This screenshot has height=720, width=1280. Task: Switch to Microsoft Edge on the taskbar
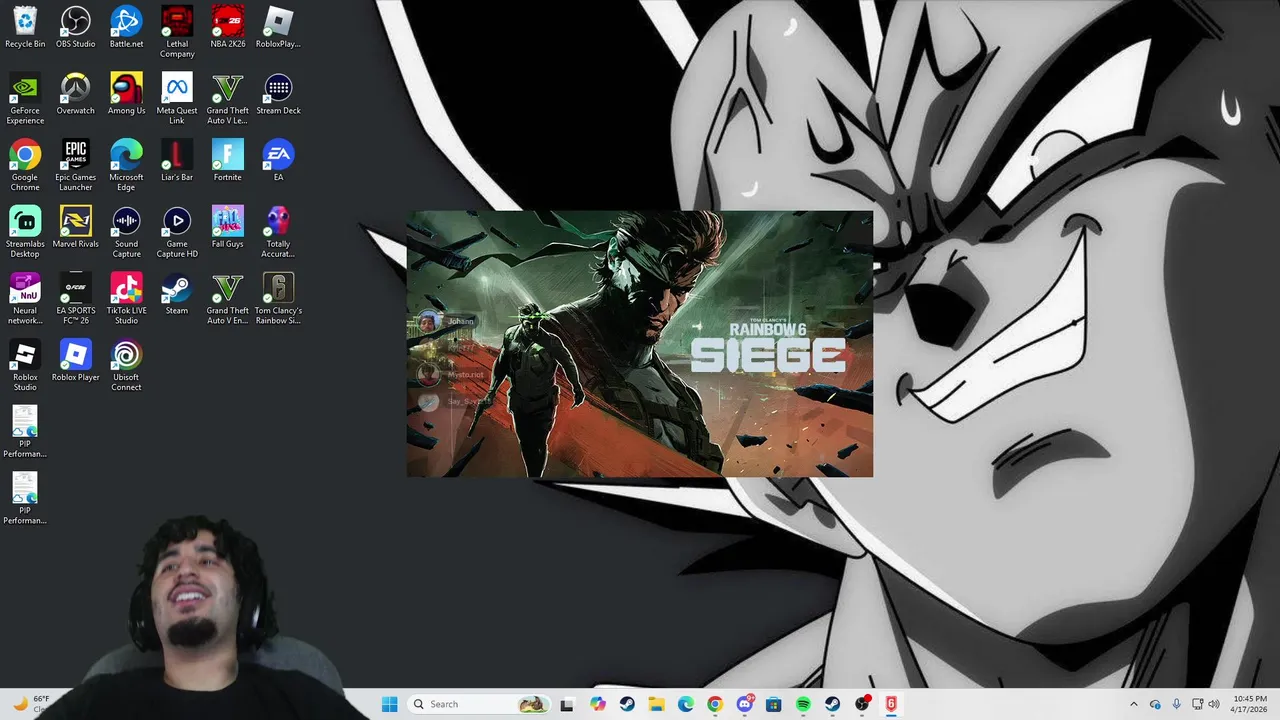(x=686, y=704)
